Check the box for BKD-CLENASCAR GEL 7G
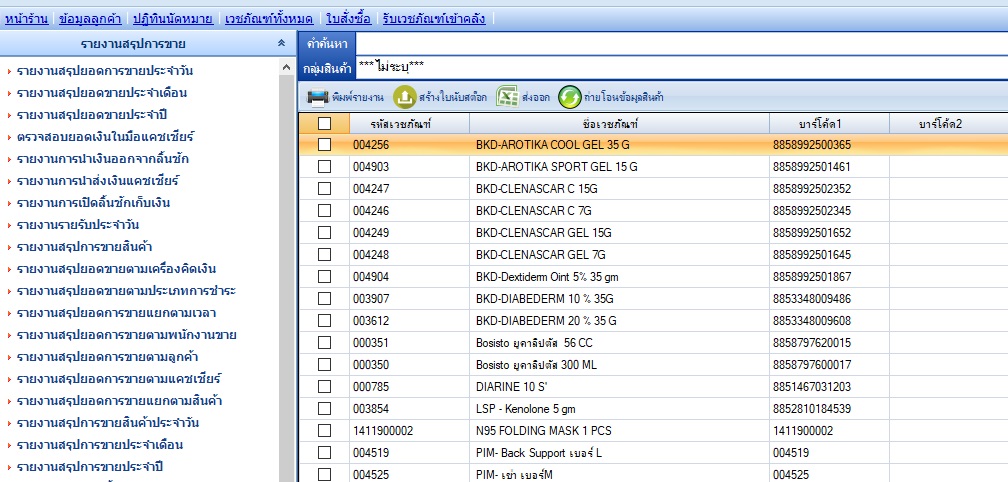The height and width of the screenshot is (482, 1008). 325,254
